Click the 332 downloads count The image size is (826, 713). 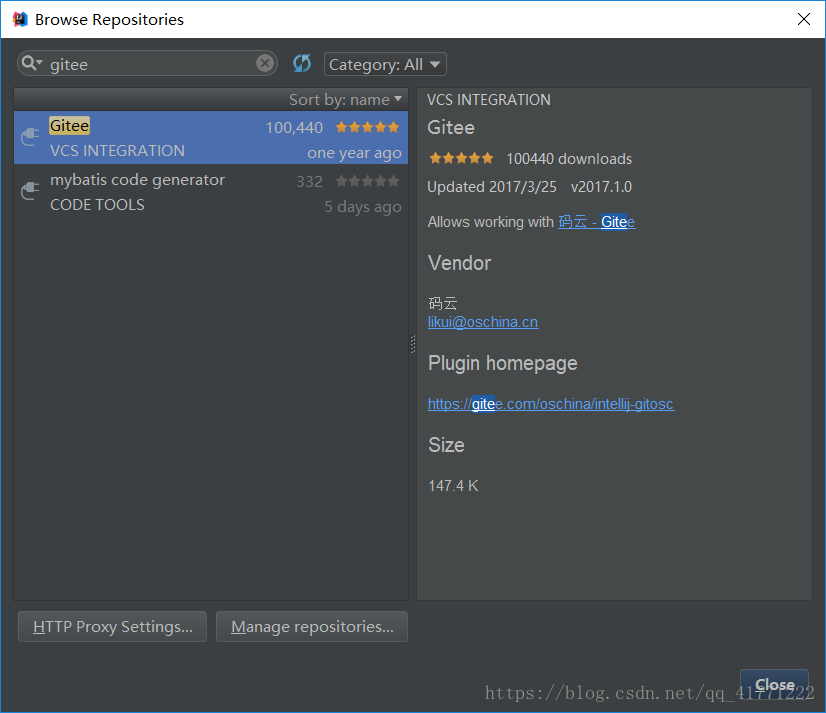(309, 182)
